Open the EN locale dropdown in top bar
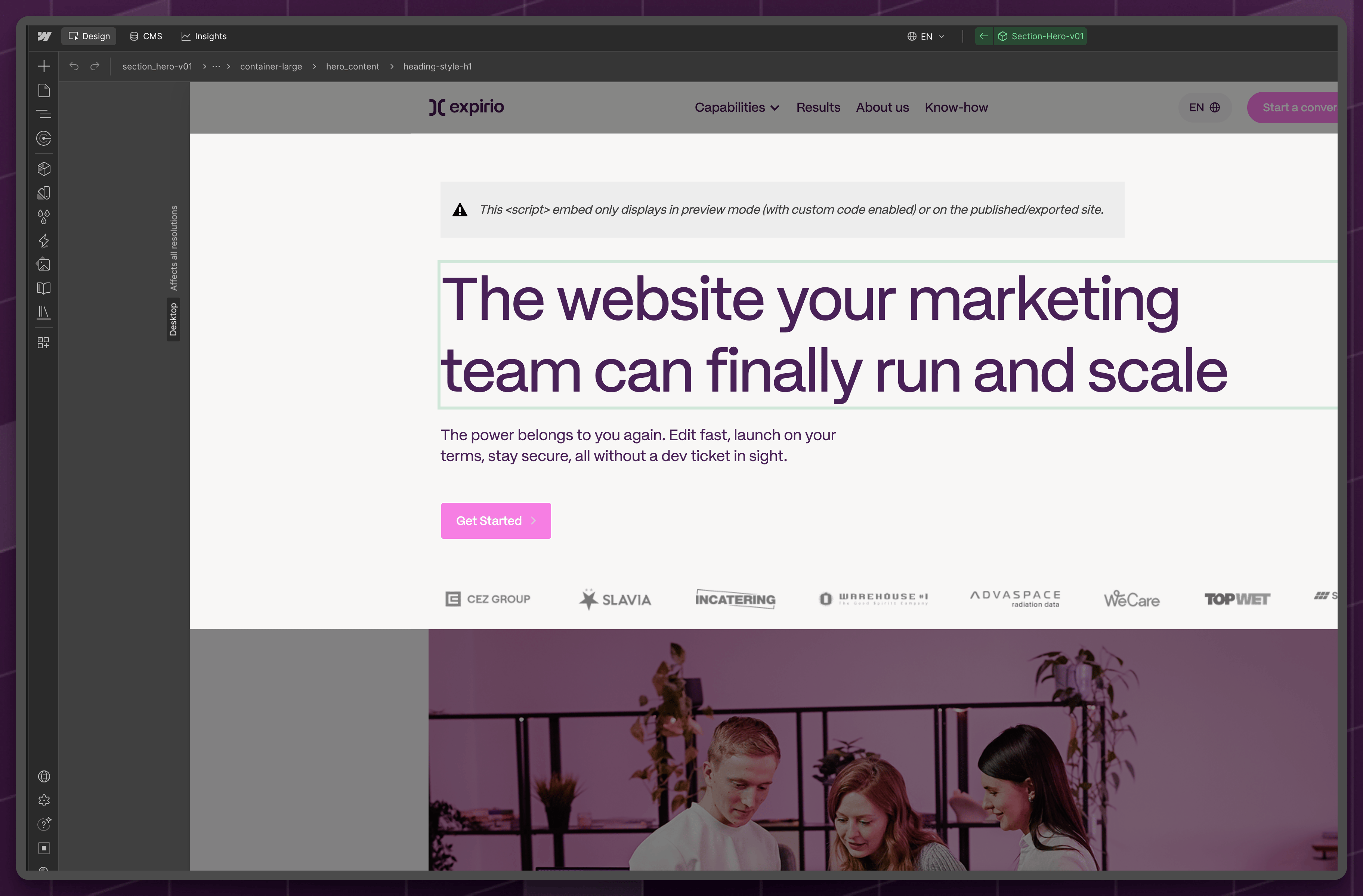The image size is (1363, 896). 926,36
